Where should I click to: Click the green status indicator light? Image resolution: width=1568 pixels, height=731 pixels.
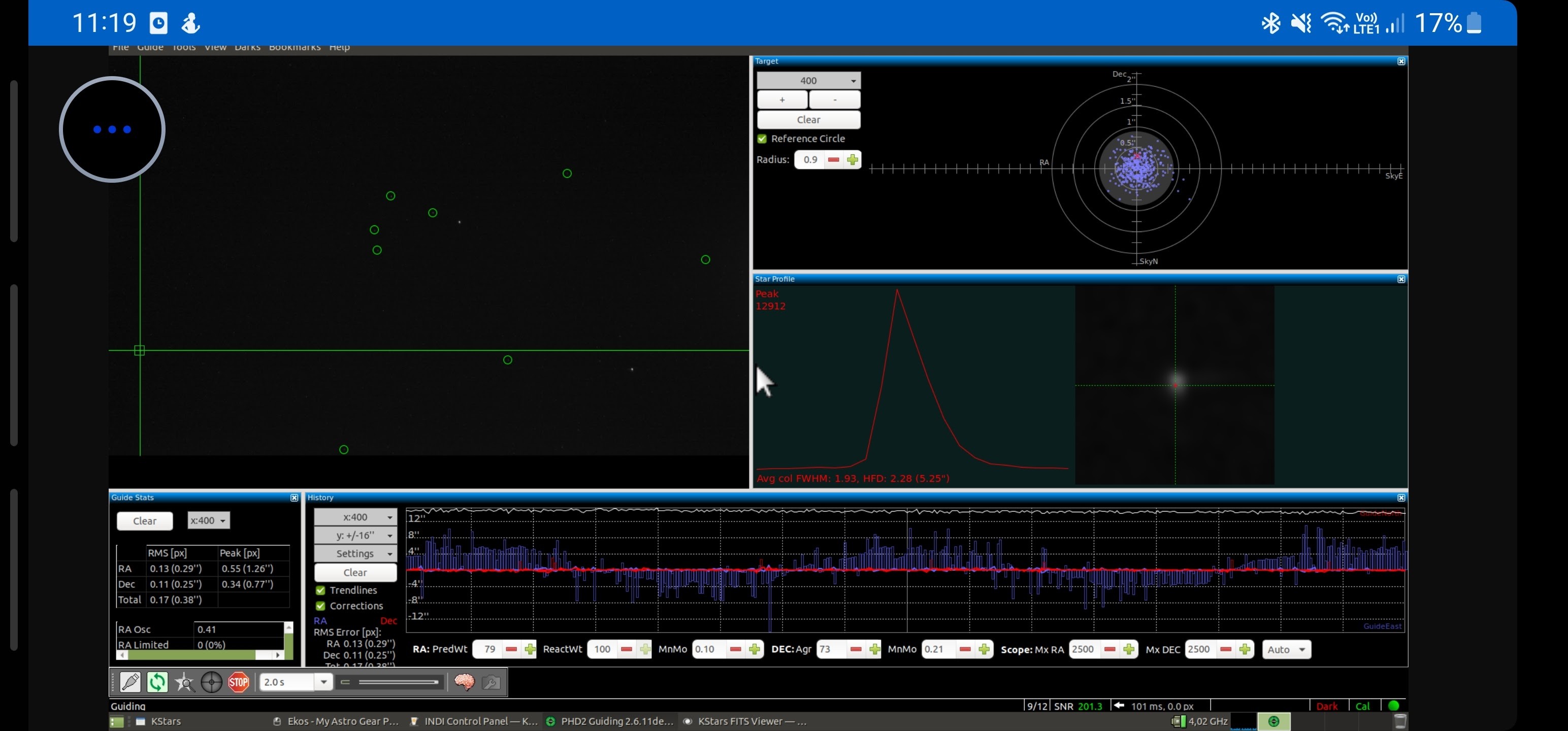click(1393, 706)
